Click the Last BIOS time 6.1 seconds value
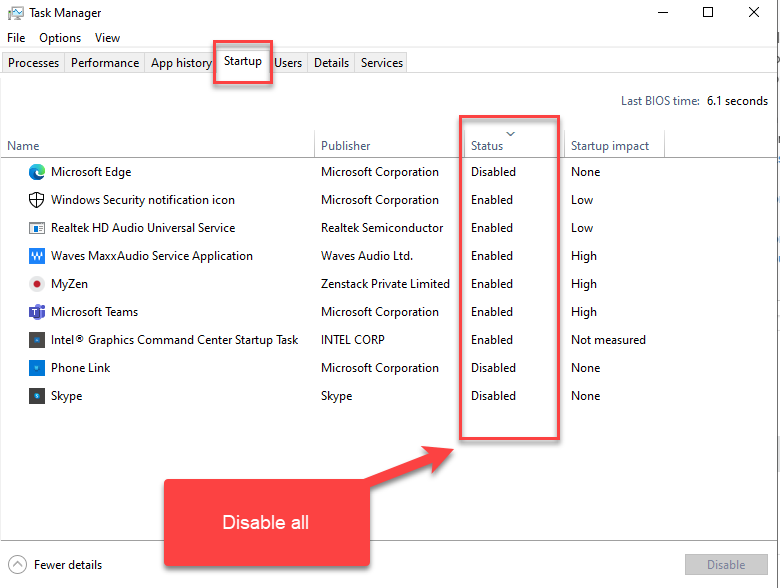The width and height of the screenshot is (780, 588). click(x=737, y=101)
